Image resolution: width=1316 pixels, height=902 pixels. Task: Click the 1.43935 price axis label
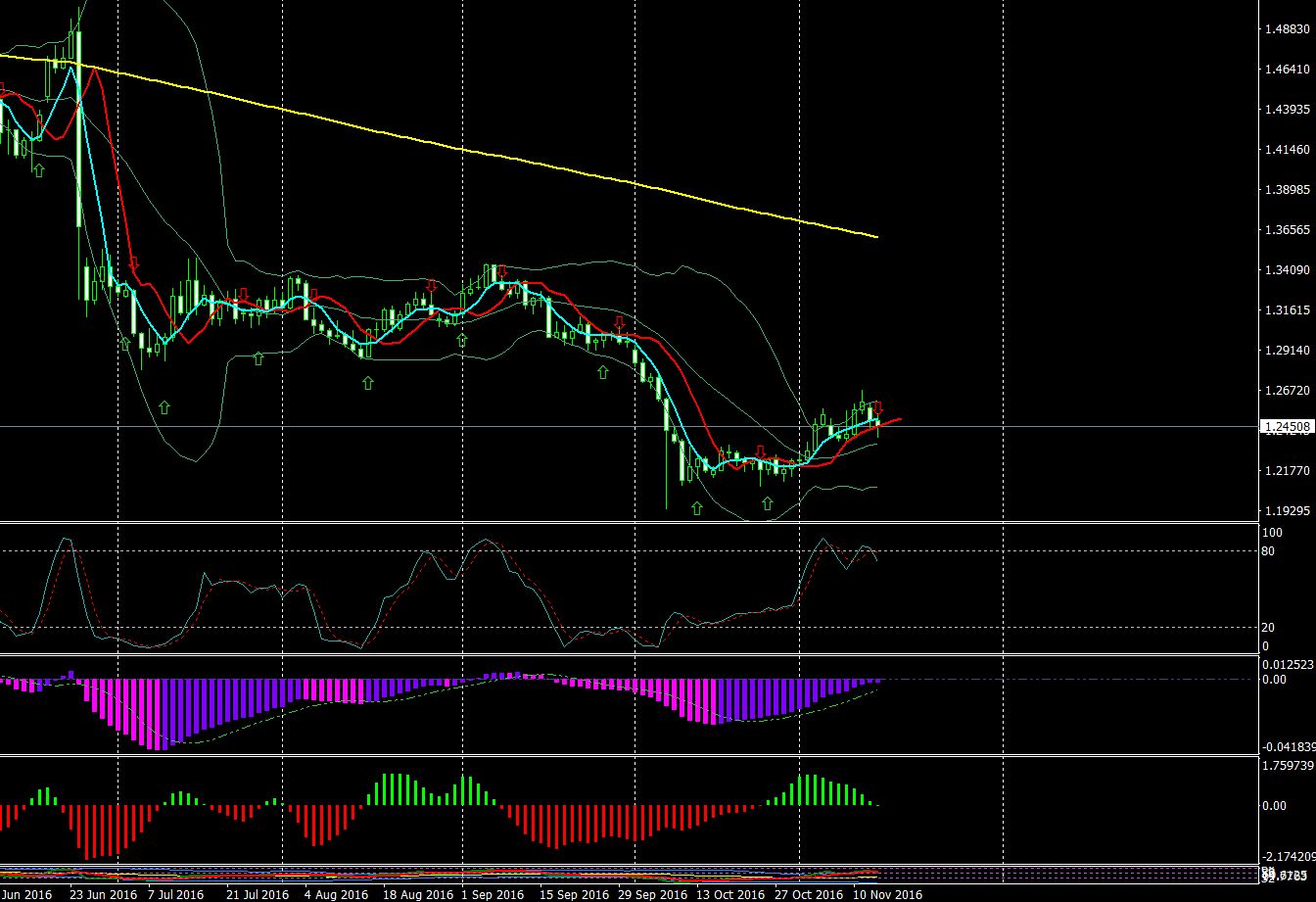1288,110
